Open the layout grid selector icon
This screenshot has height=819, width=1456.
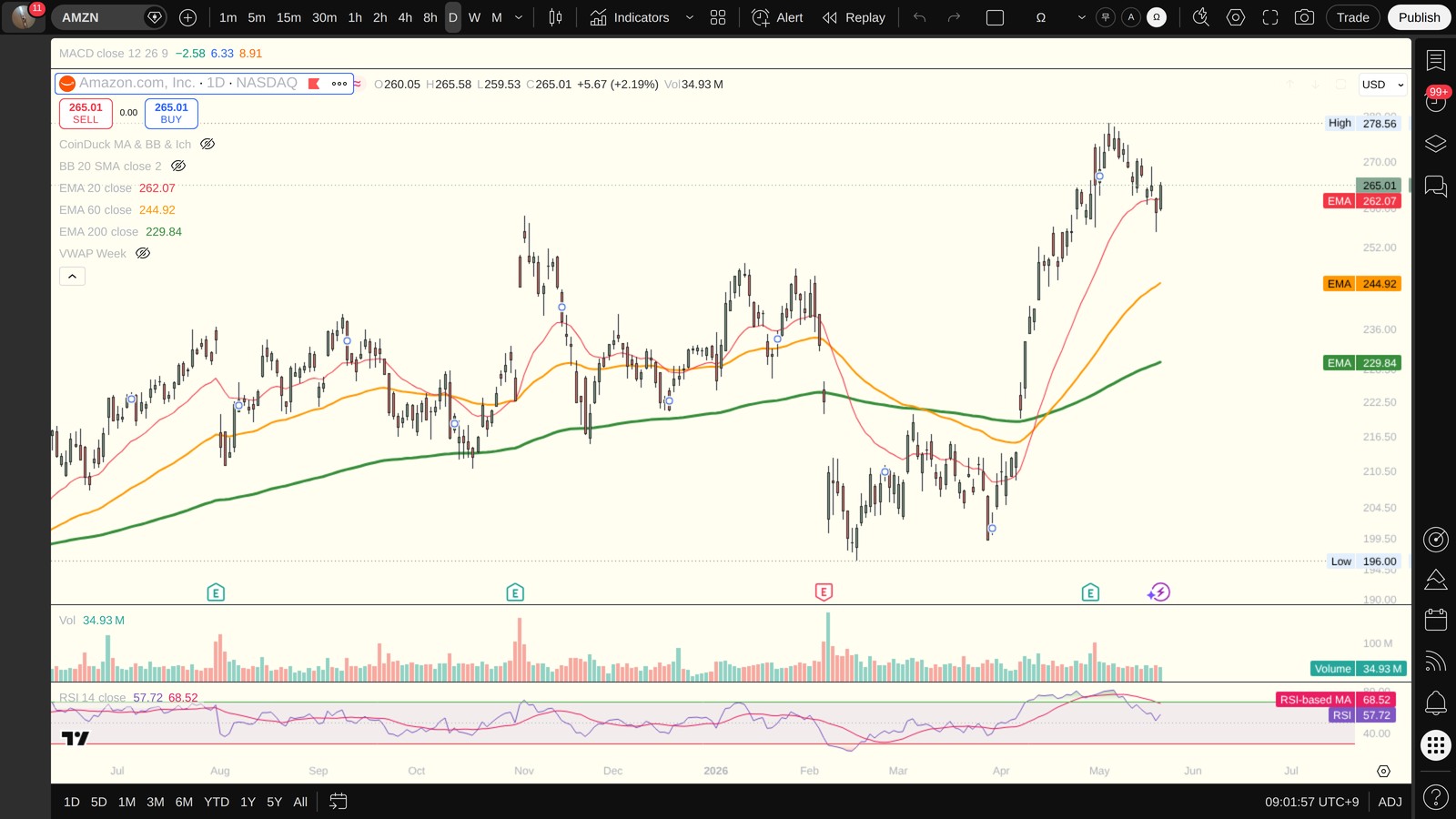point(718,17)
